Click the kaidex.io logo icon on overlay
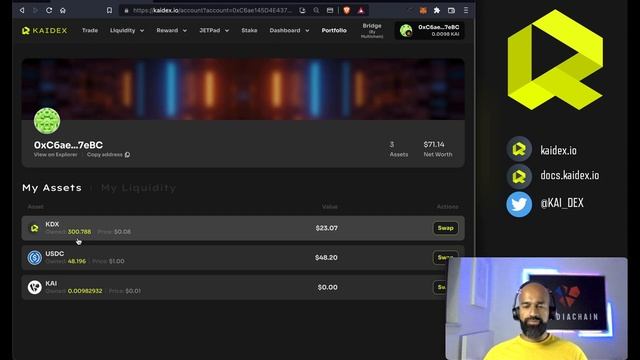This screenshot has height=360, width=640. (519, 149)
